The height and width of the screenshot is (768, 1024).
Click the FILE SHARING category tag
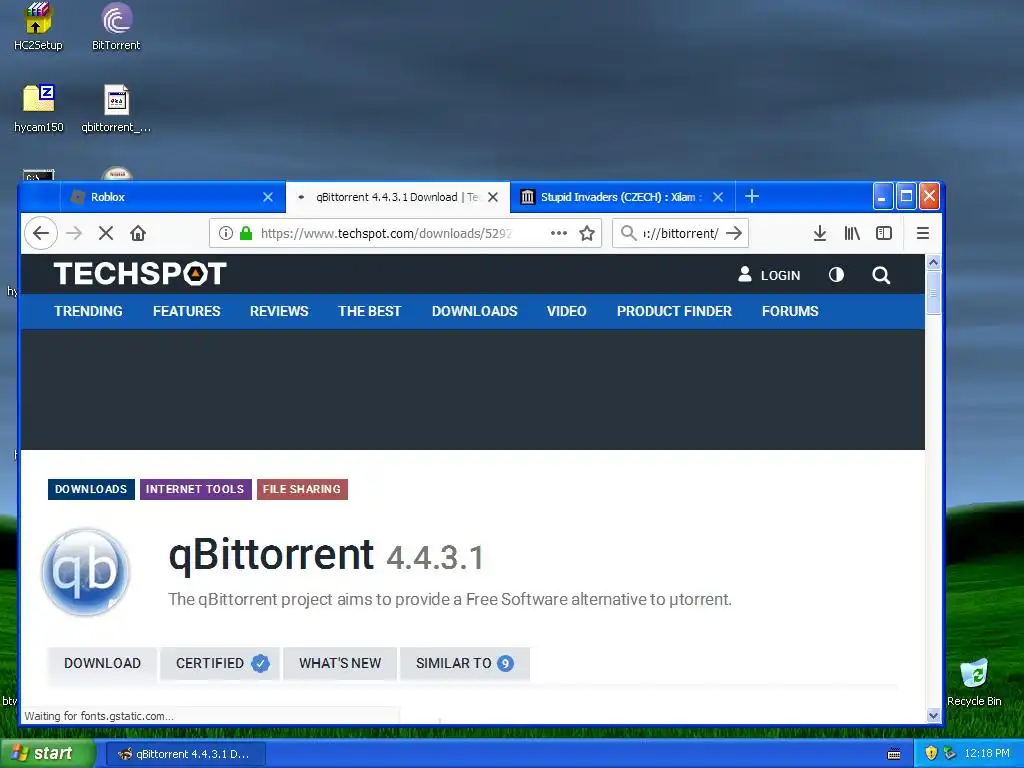click(x=302, y=489)
